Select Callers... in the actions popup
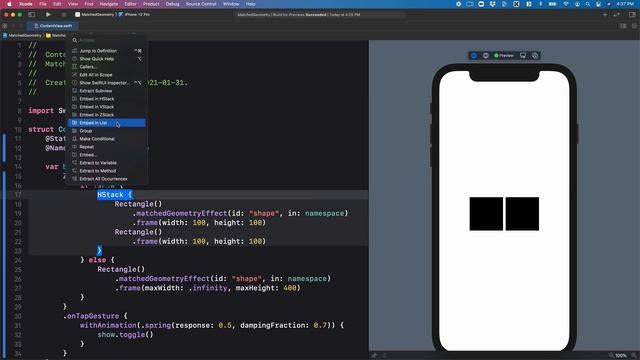The height and width of the screenshot is (360, 640). pos(107,67)
